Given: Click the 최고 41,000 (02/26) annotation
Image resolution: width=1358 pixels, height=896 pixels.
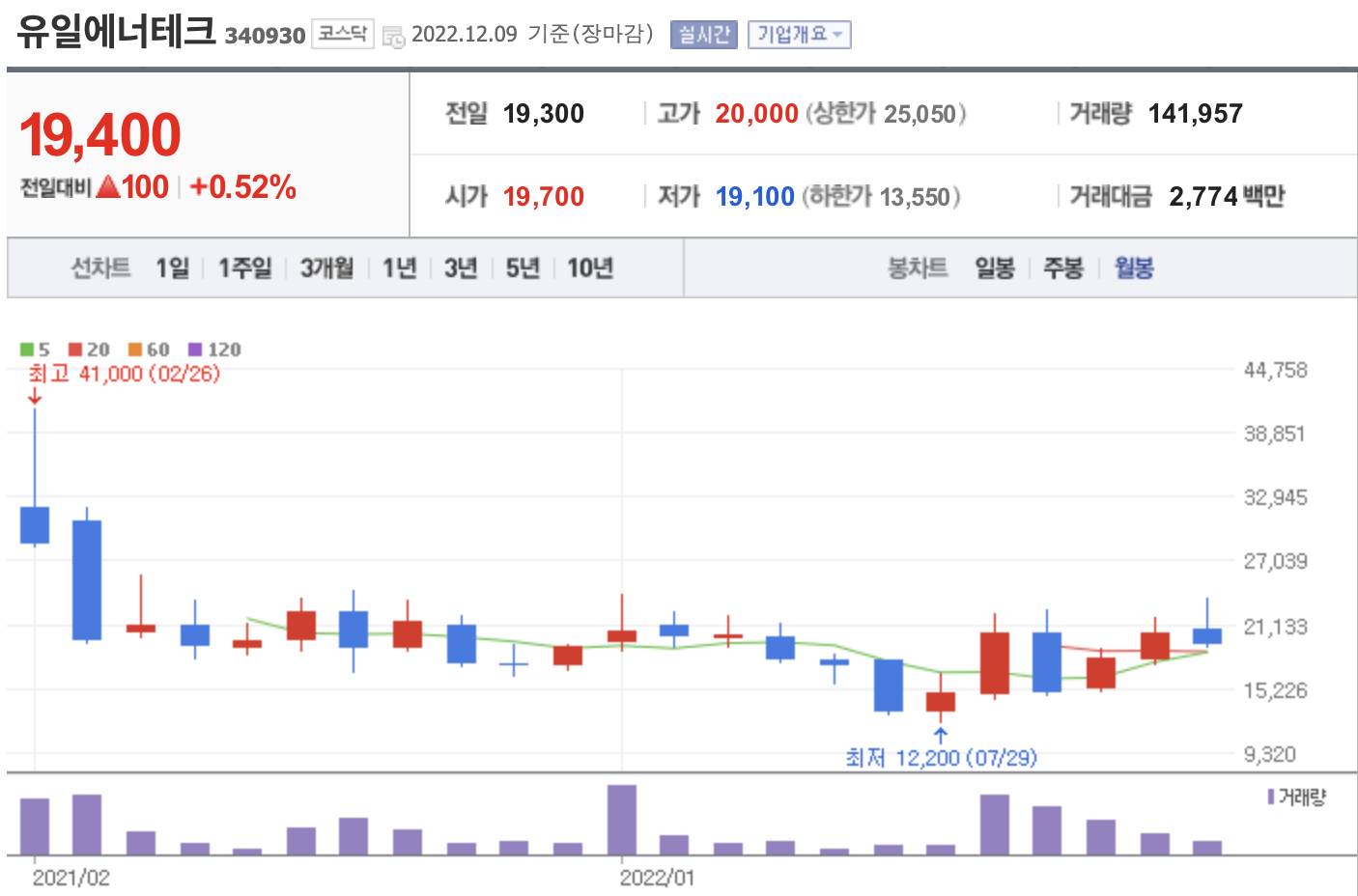Looking at the screenshot, I should [125, 374].
